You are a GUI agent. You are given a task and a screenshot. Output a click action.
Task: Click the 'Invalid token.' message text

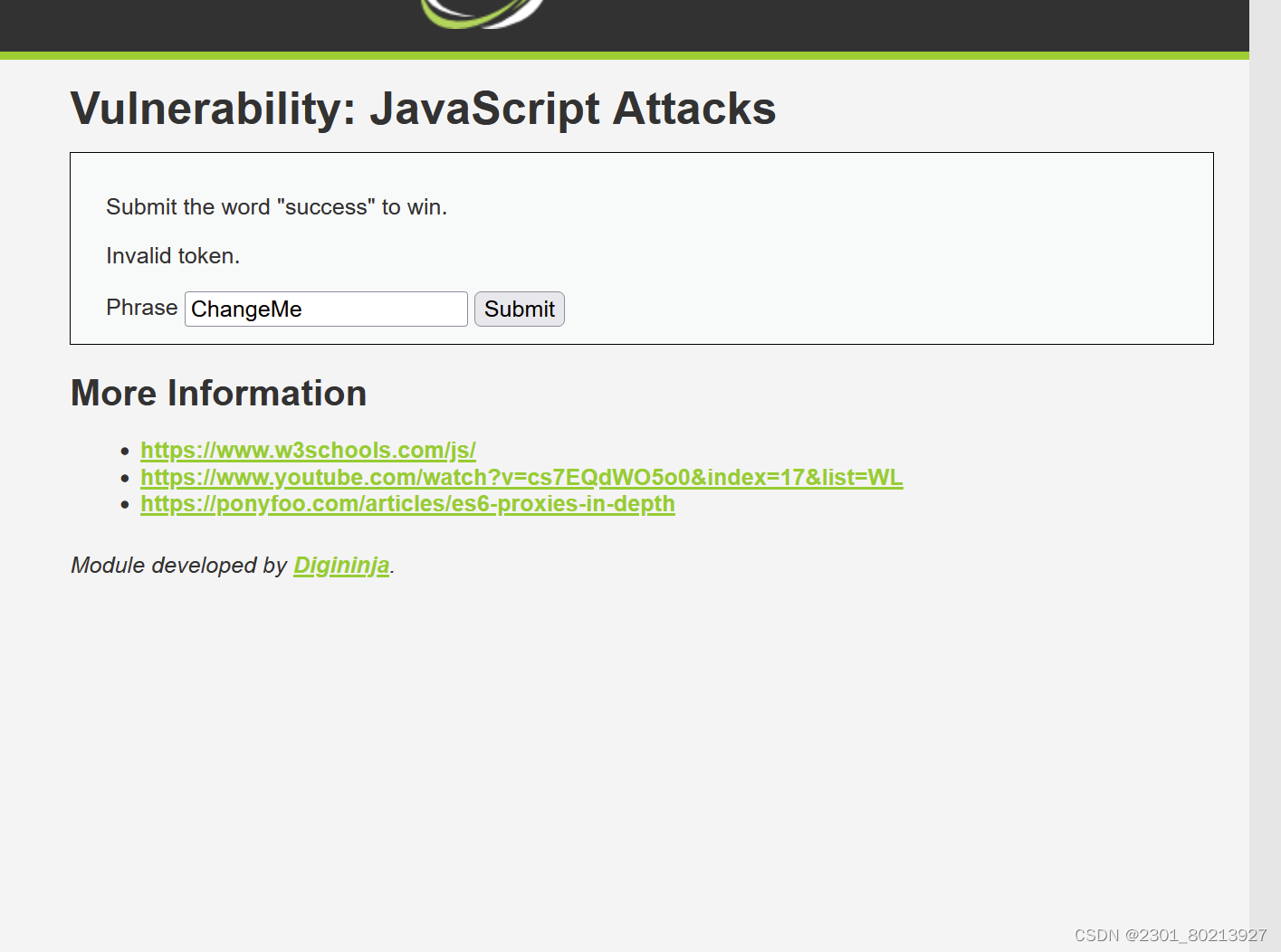pos(173,256)
